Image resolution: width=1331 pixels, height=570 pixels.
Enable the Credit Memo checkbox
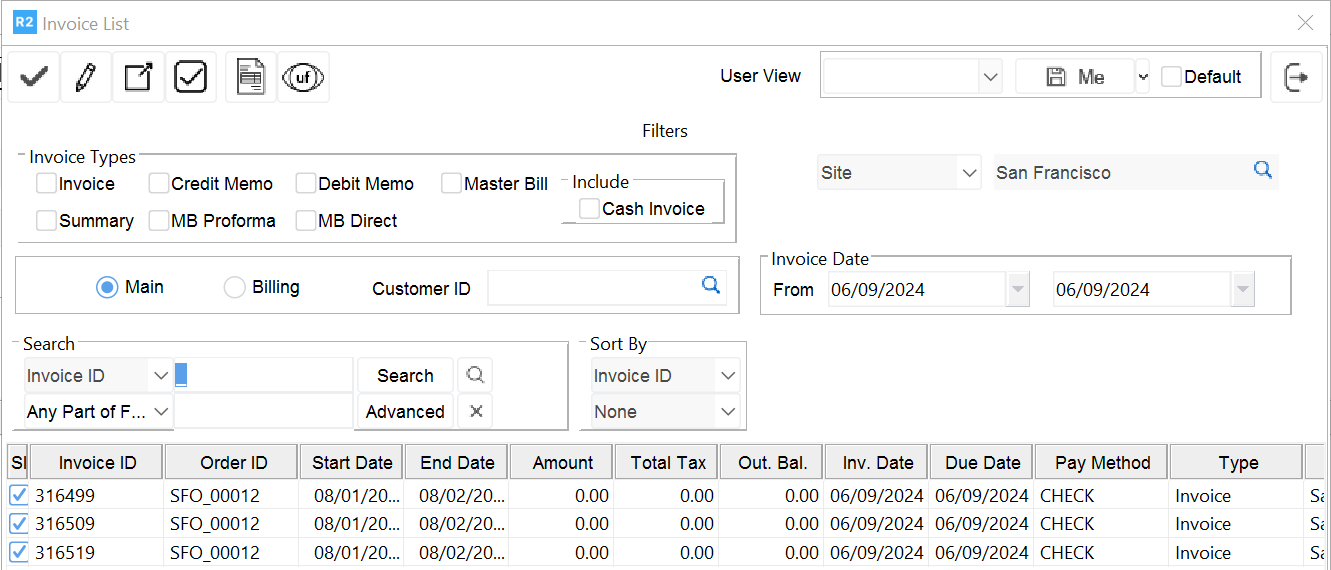[x=159, y=184]
